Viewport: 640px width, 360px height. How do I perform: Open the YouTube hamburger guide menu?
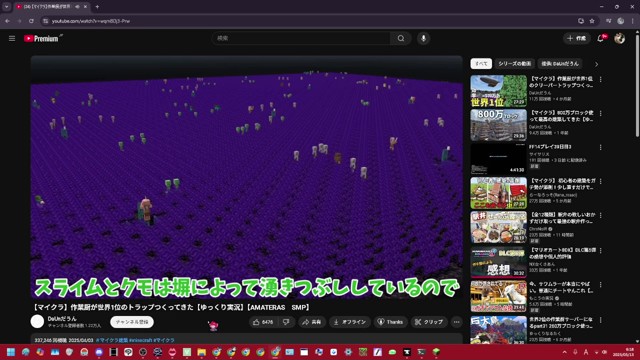(12, 38)
